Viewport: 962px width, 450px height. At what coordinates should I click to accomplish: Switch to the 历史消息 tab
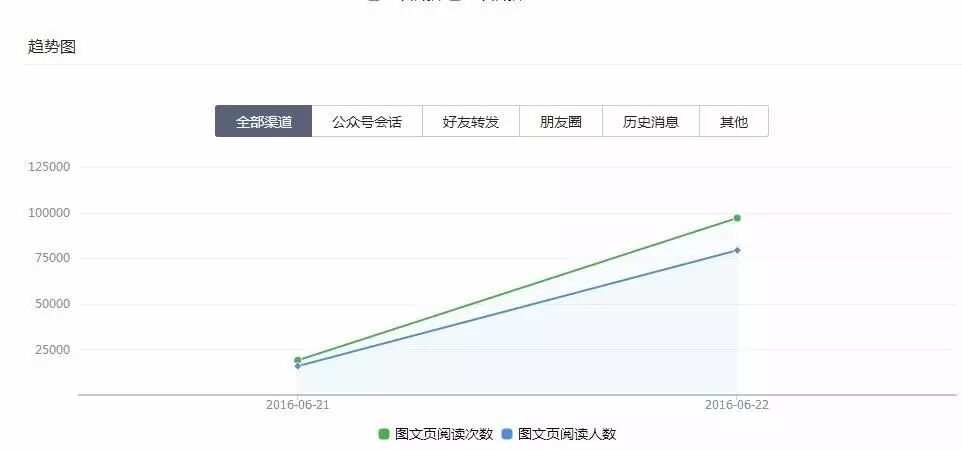(650, 122)
